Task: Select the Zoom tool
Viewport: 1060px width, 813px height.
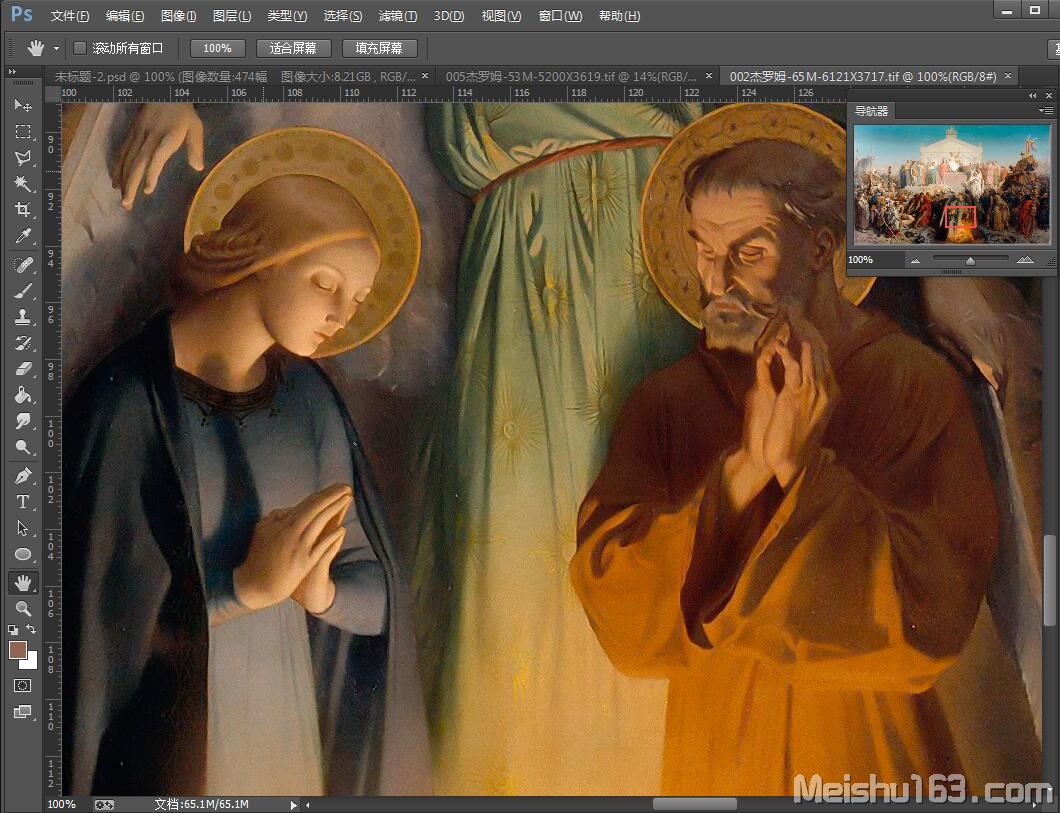Action: coord(22,608)
